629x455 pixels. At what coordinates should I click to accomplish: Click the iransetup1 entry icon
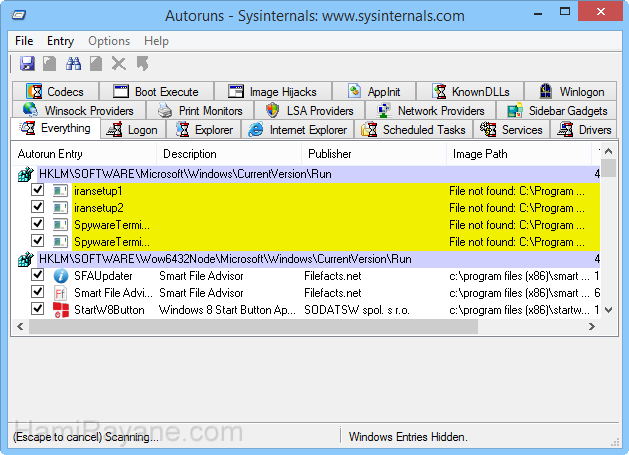pyautogui.click(x=60, y=191)
